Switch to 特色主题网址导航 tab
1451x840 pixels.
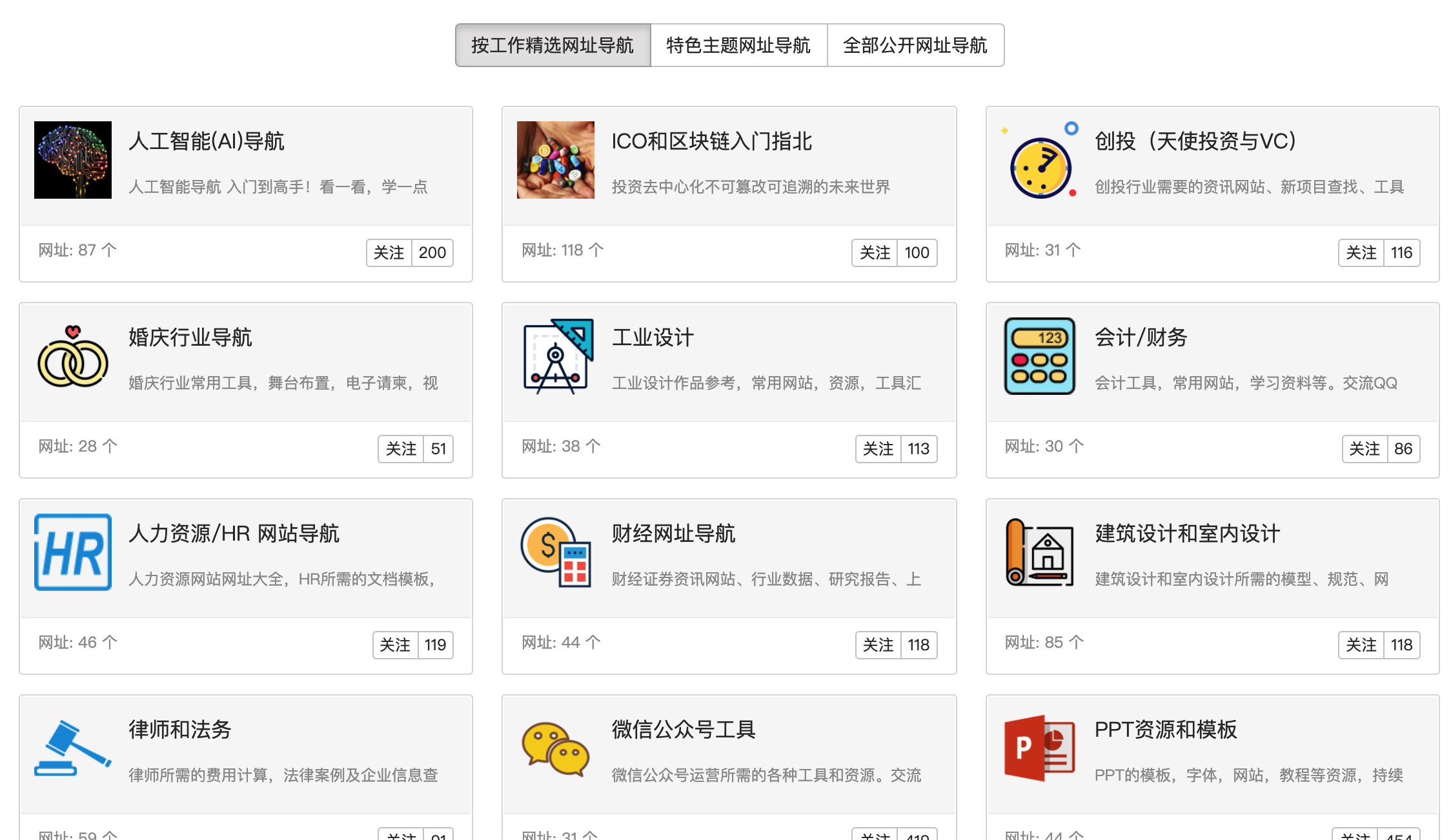tap(738, 45)
